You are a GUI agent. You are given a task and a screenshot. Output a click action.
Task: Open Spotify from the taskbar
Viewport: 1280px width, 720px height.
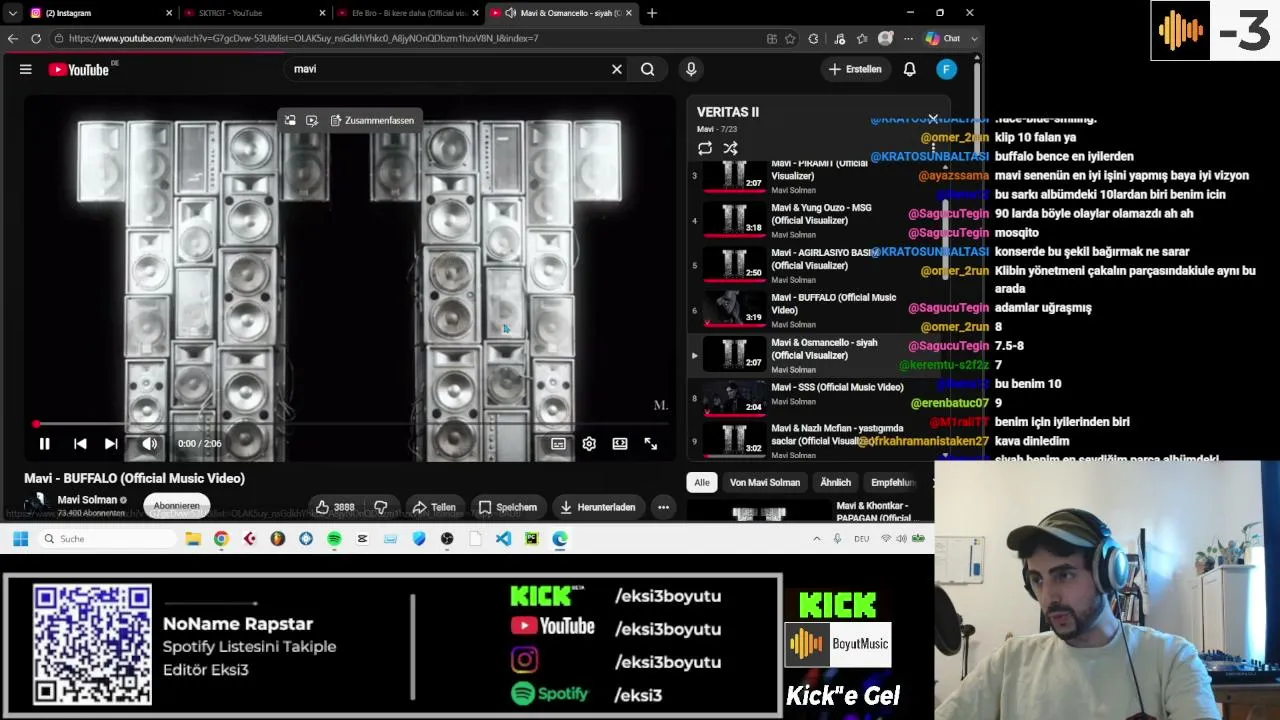[334, 539]
